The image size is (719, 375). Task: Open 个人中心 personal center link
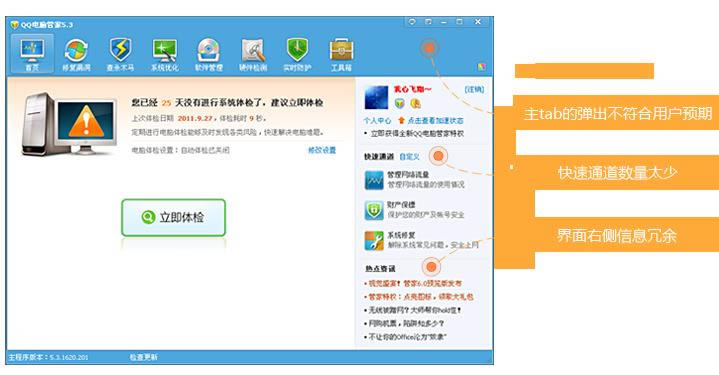[x=377, y=121]
